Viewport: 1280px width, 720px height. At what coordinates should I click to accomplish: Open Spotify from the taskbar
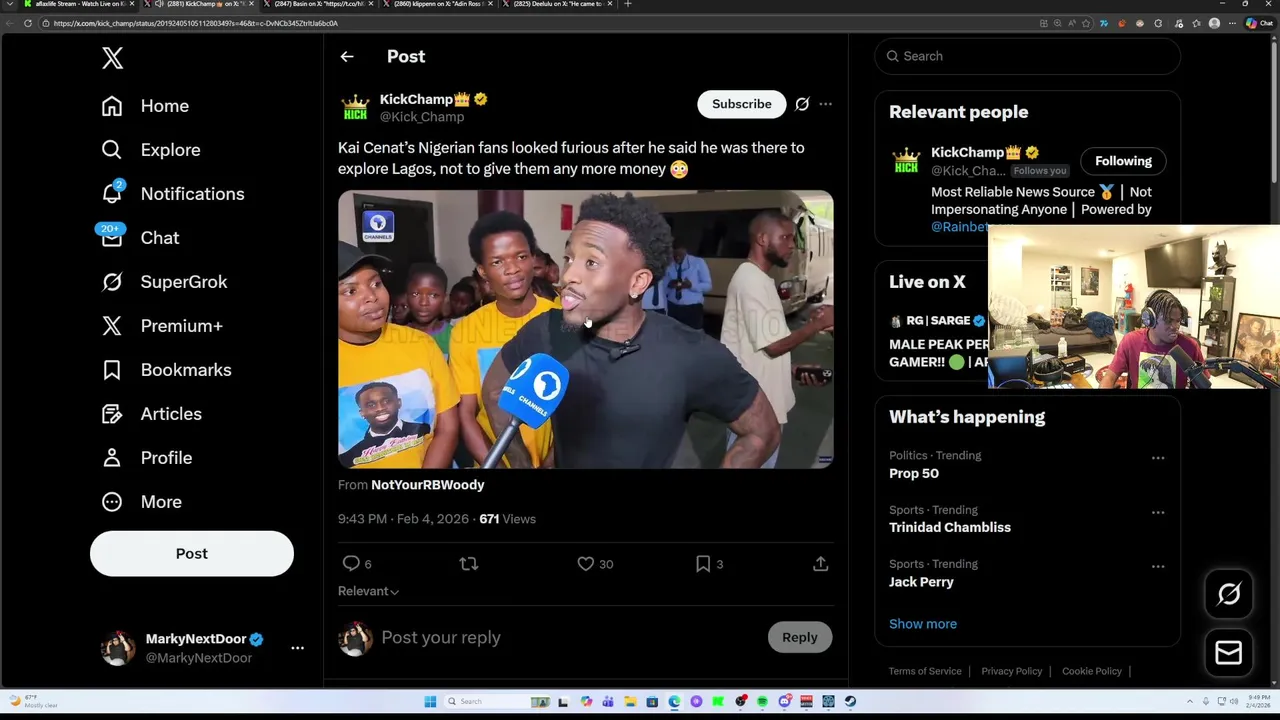tap(762, 701)
